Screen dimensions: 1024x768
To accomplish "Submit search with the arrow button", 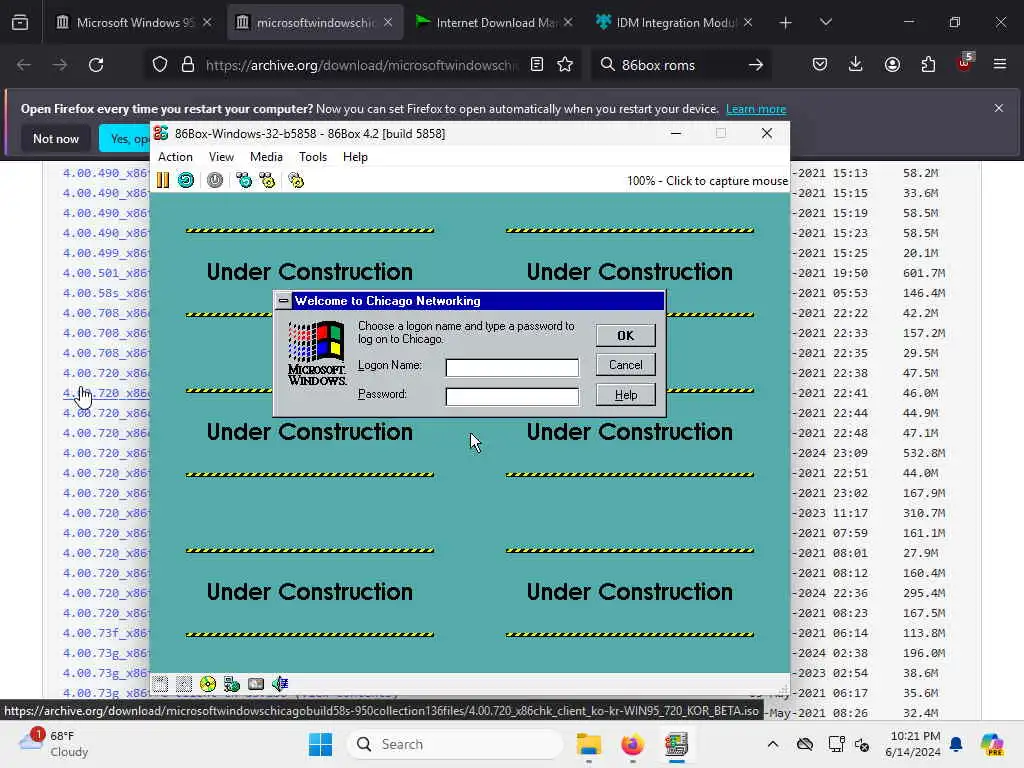I will tap(756, 65).
